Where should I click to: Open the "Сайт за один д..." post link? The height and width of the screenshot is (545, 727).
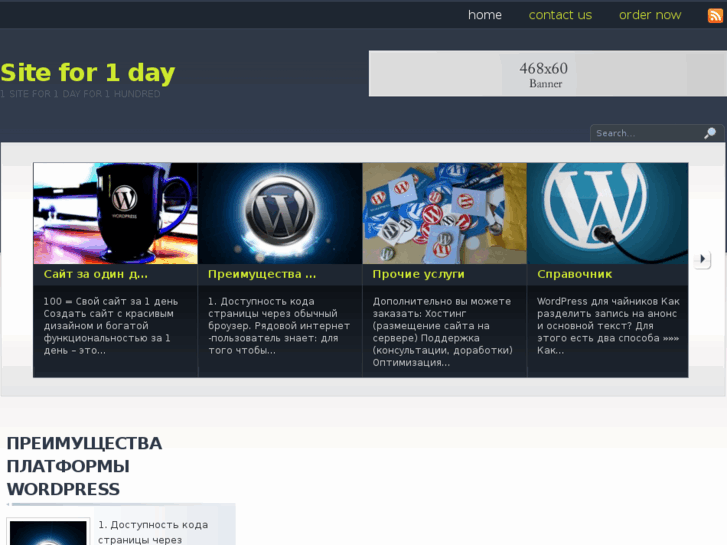96,274
